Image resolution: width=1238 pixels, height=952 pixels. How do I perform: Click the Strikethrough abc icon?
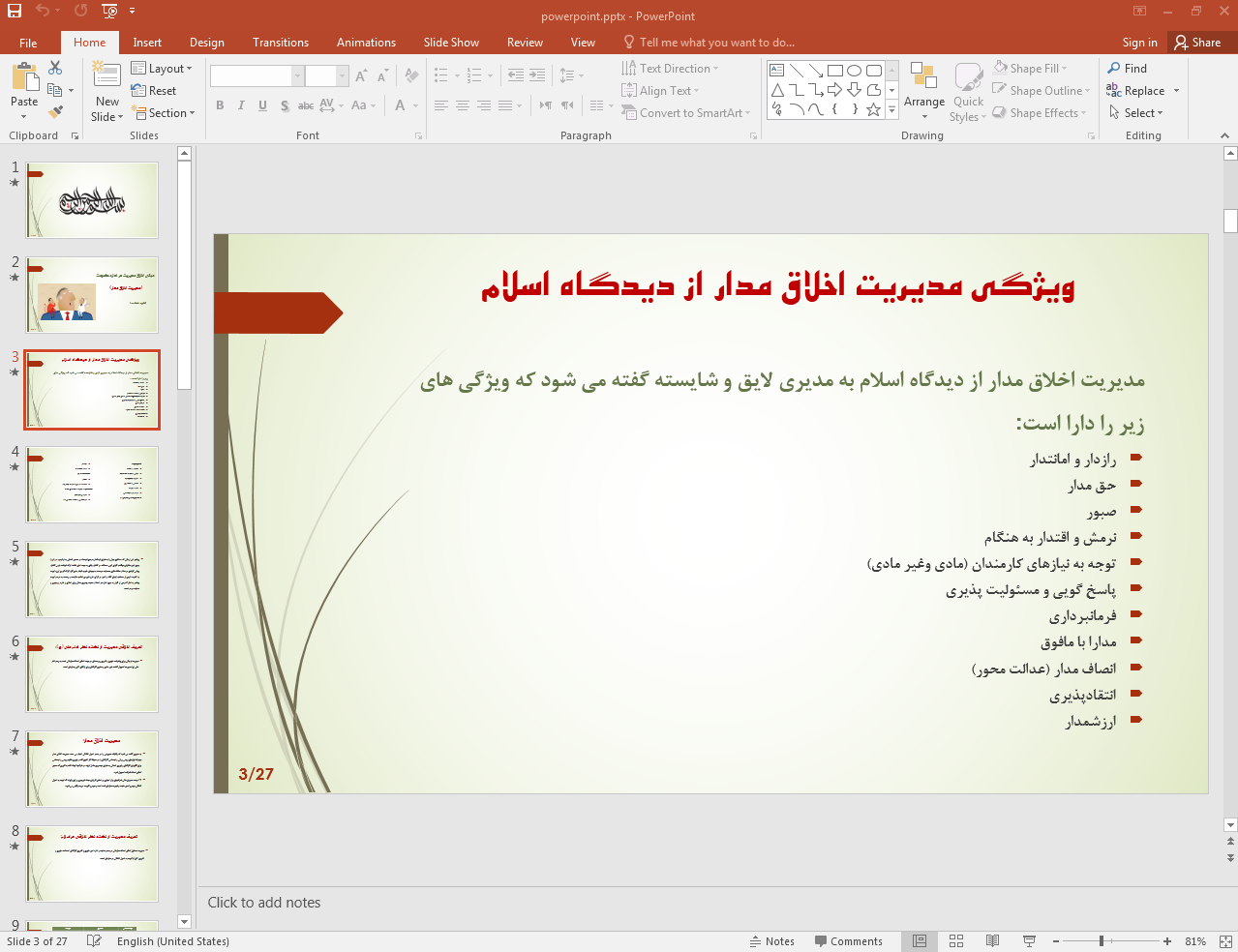[305, 105]
